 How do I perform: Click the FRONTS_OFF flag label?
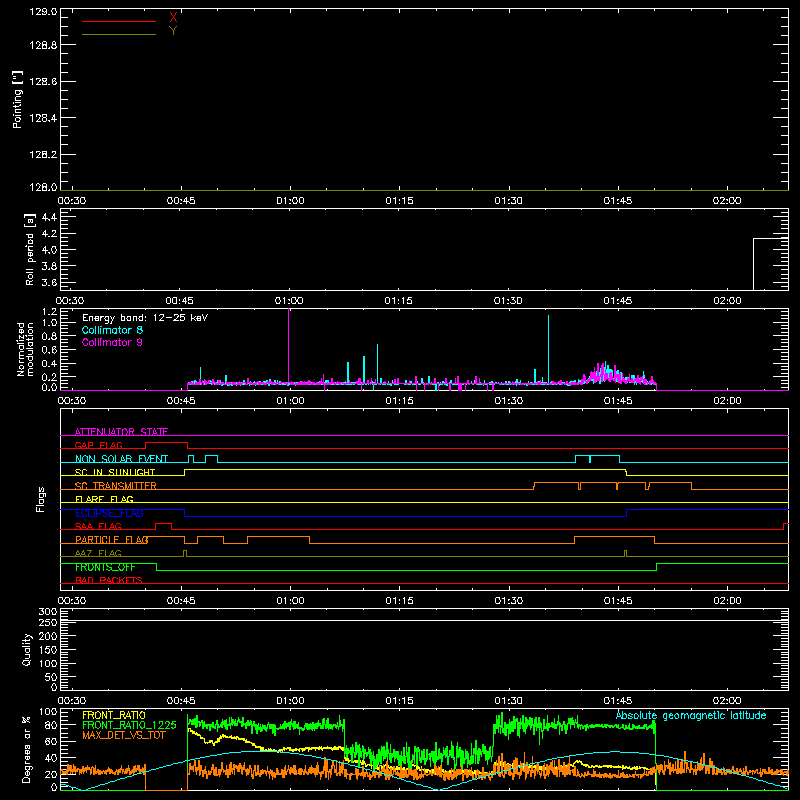[105, 567]
